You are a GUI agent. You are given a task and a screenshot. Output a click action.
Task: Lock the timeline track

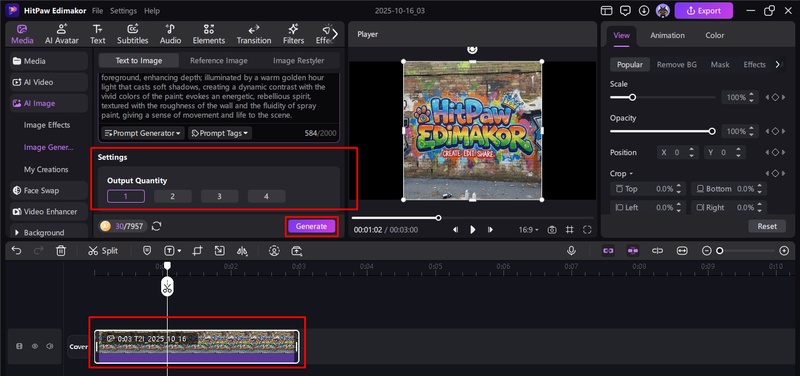19,346
